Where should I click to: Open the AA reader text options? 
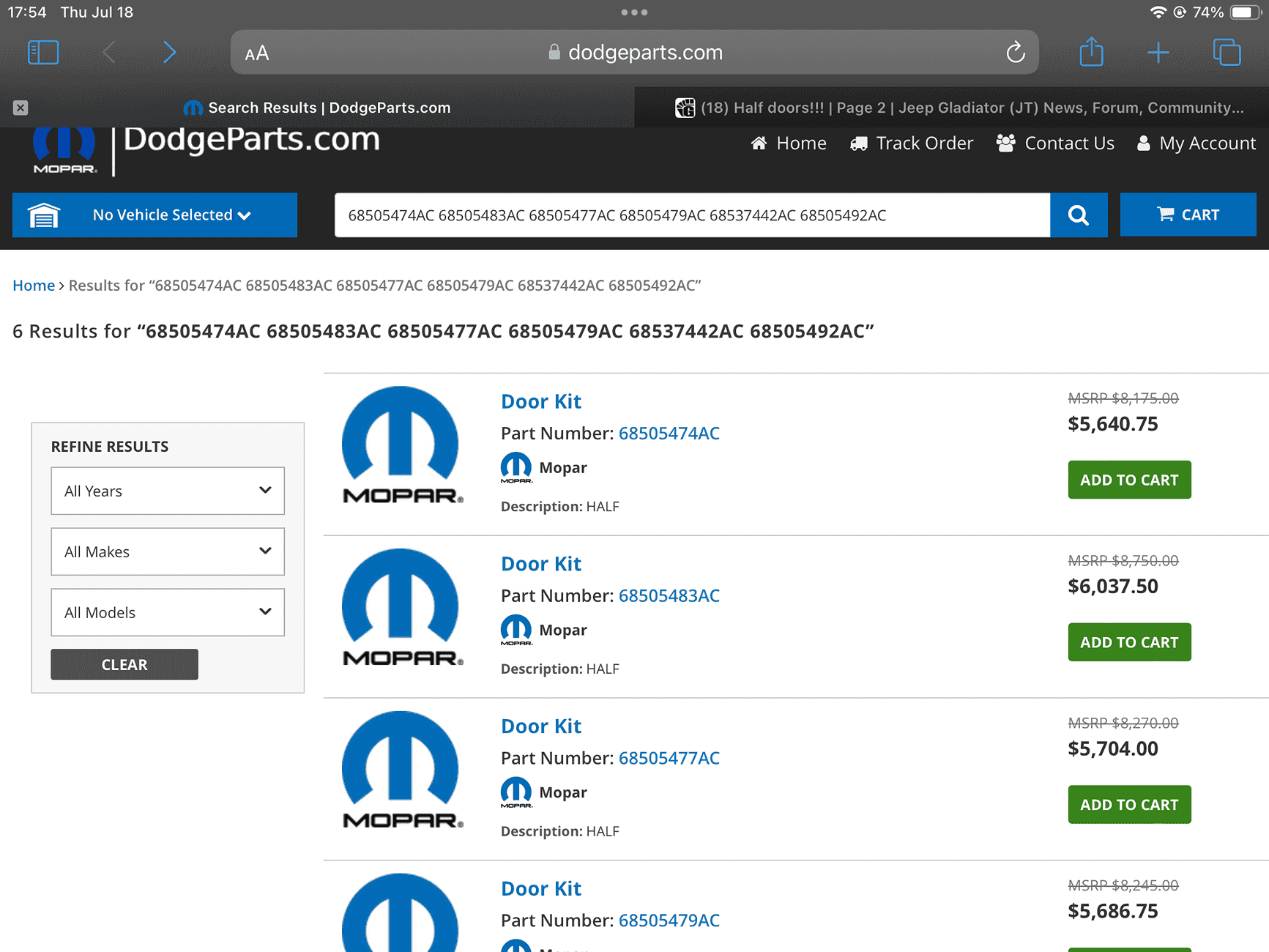257,53
